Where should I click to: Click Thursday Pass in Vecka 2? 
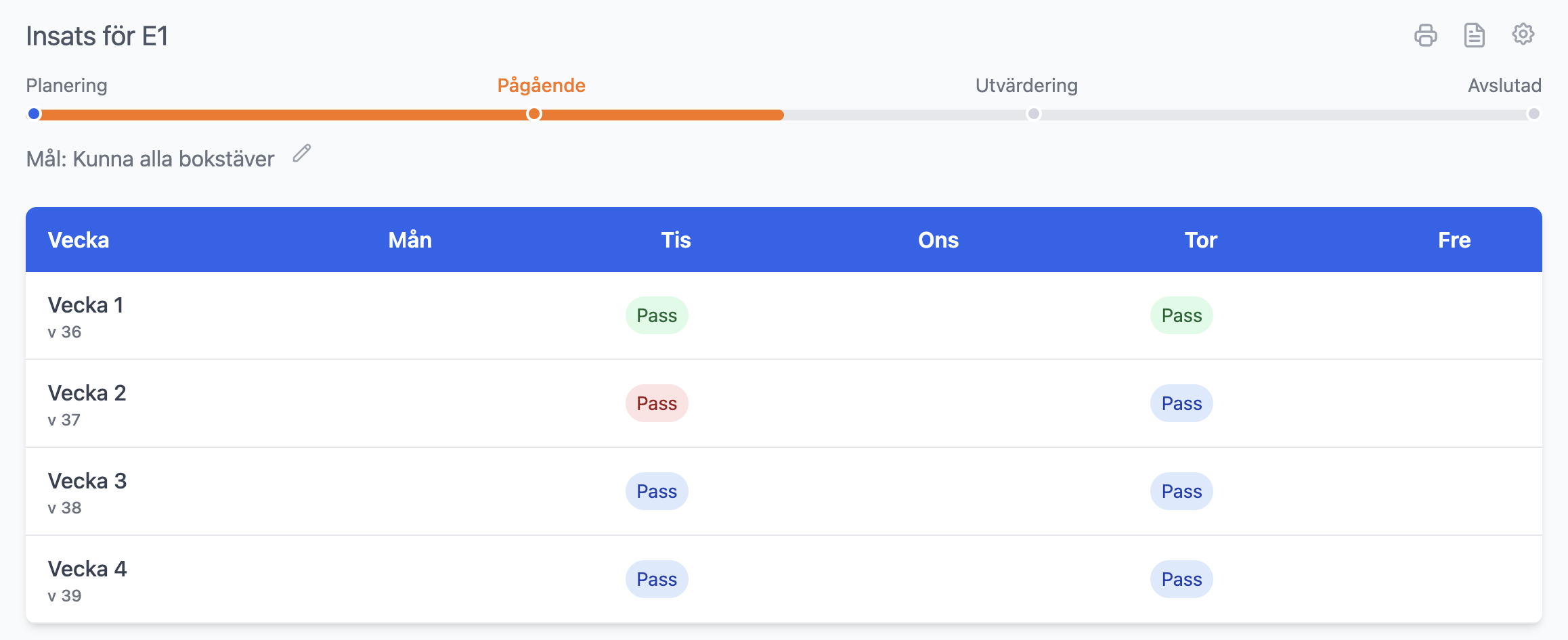(1181, 403)
